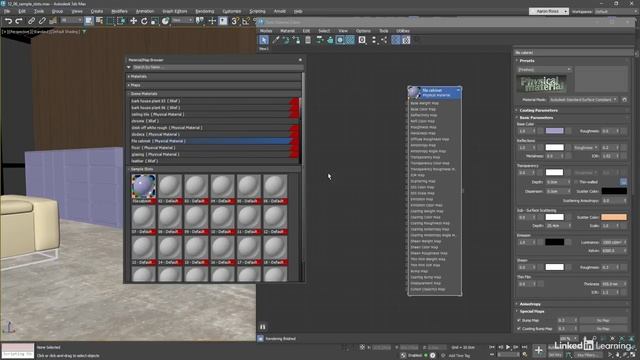Collapse the file cabinet node with its minus toggle

(458, 90)
